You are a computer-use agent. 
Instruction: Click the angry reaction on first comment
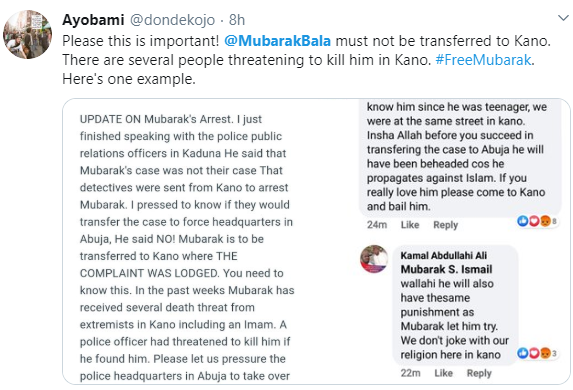tap(545, 221)
